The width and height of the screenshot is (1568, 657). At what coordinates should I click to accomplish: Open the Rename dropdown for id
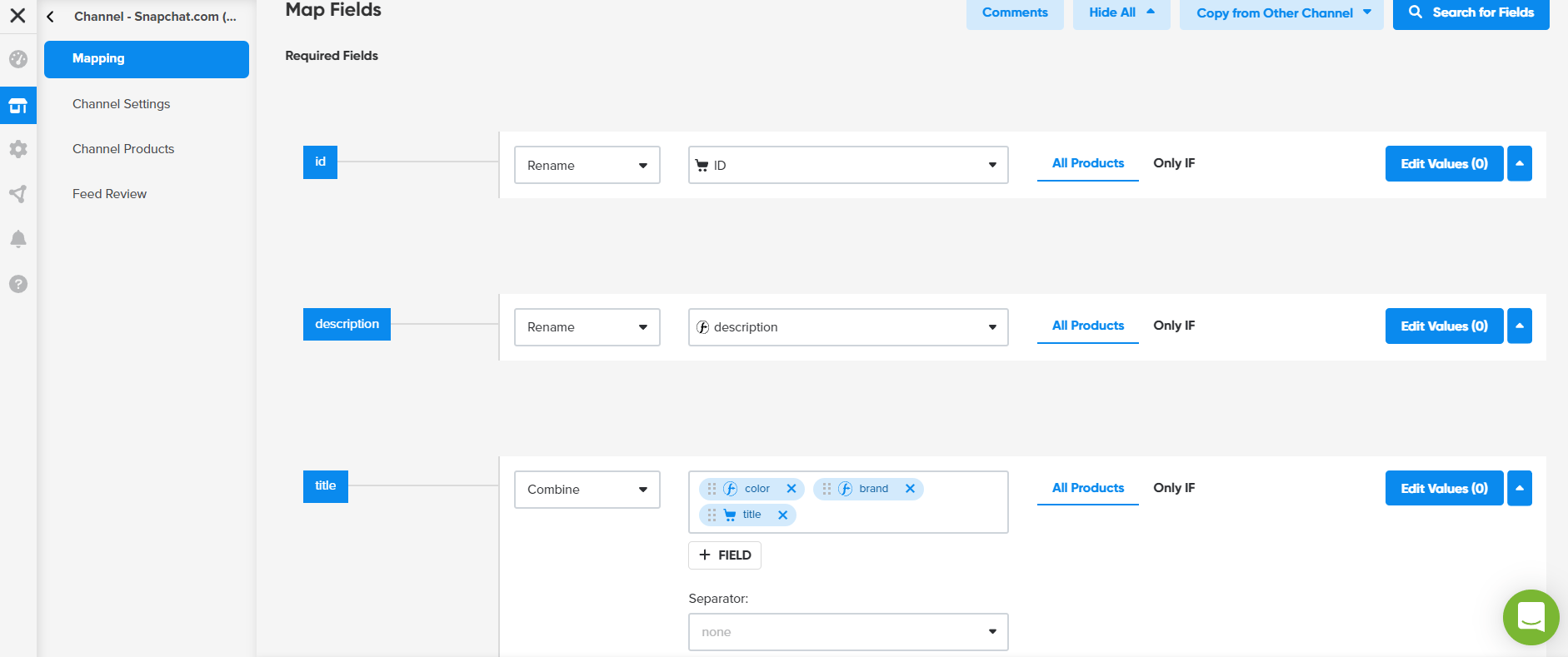[x=587, y=165]
